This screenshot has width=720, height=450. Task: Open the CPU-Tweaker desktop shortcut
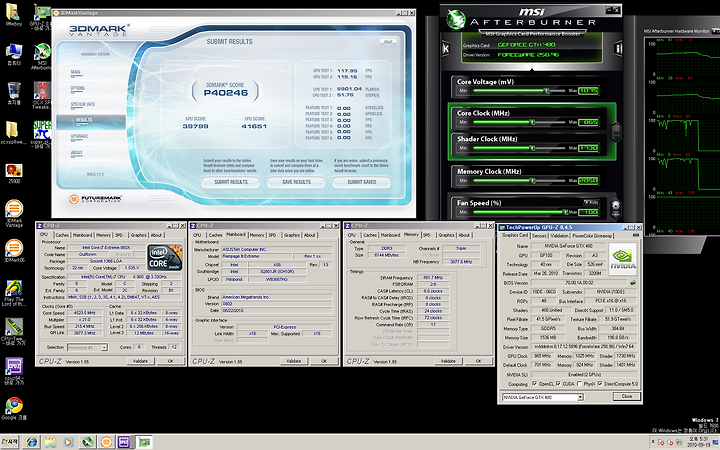14,332
